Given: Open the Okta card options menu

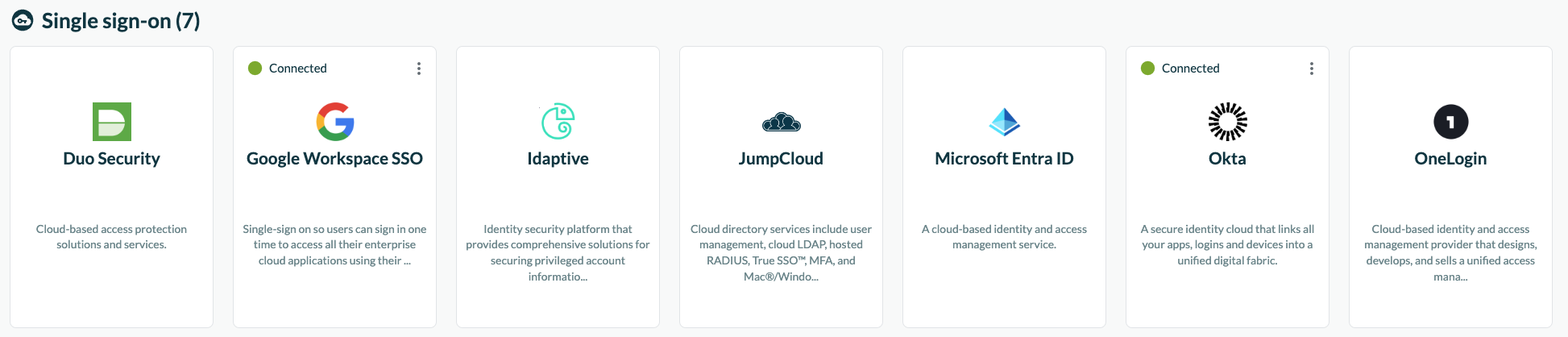Looking at the screenshot, I should (1312, 69).
